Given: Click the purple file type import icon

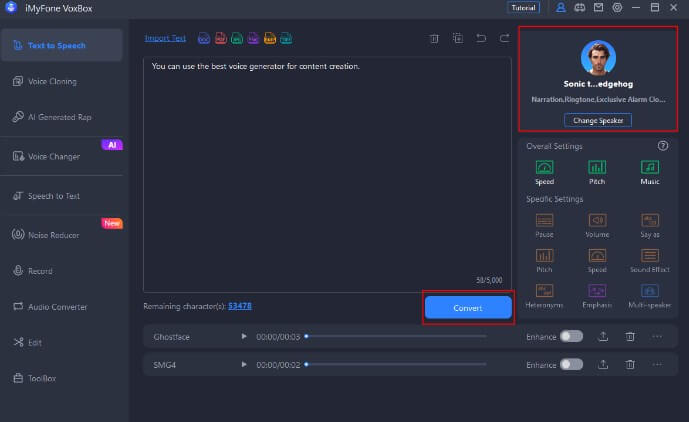Looking at the screenshot, I should tap(253, 39).
